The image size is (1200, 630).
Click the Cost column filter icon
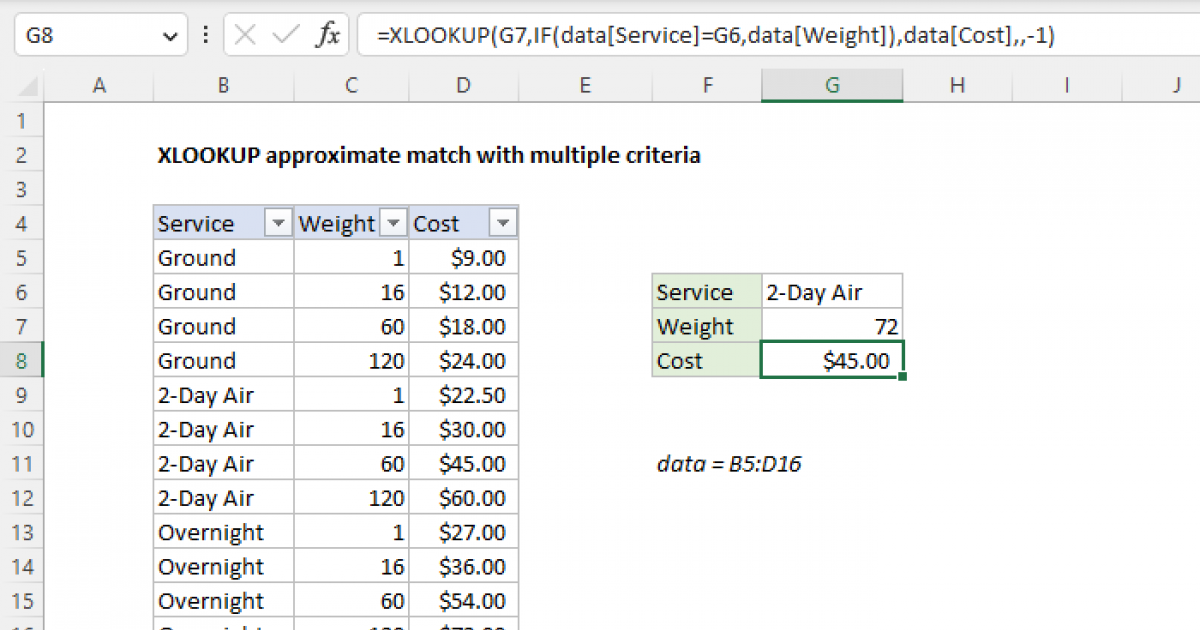pos(505,222)
